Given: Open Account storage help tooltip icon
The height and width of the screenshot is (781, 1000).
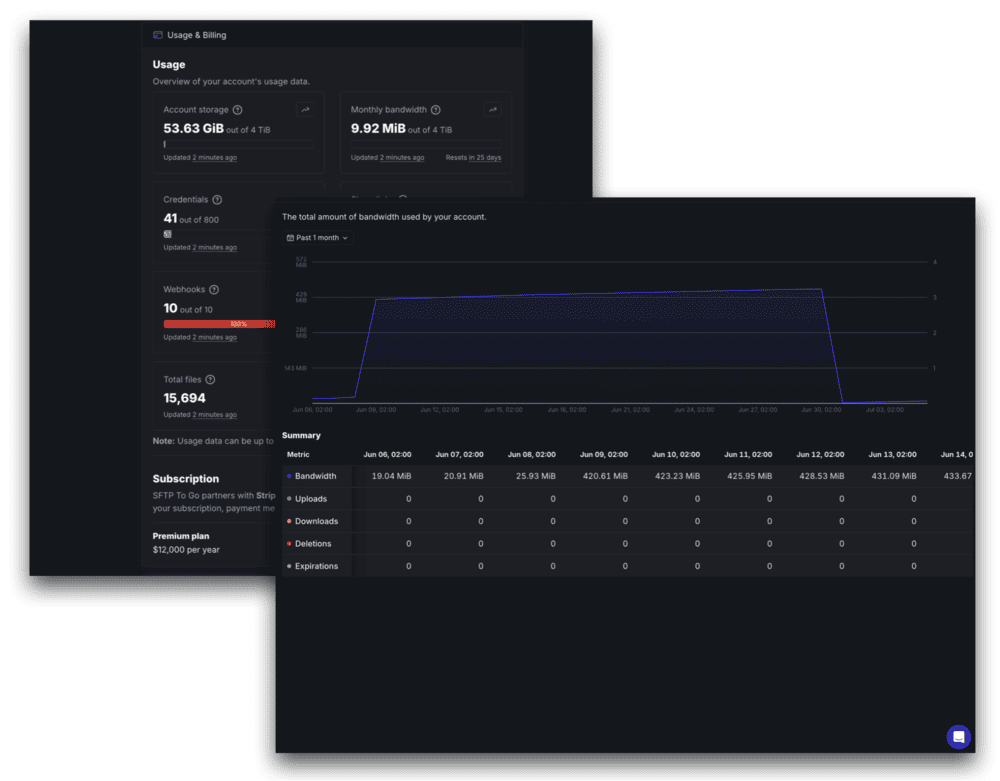Looking at the screenshot, I should [x=237, y=110].
